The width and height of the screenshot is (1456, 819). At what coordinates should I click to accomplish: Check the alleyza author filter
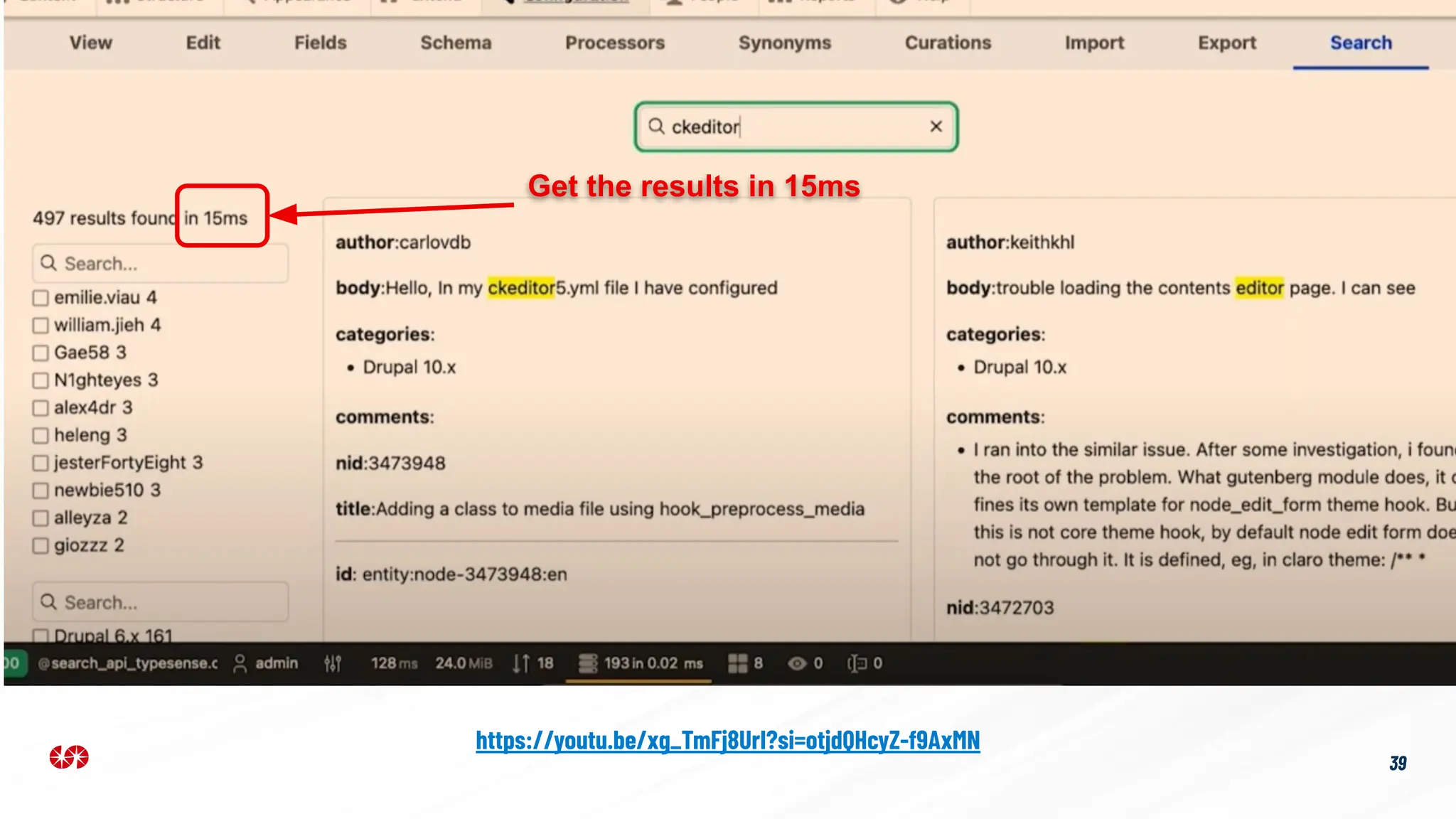[41, 518]
